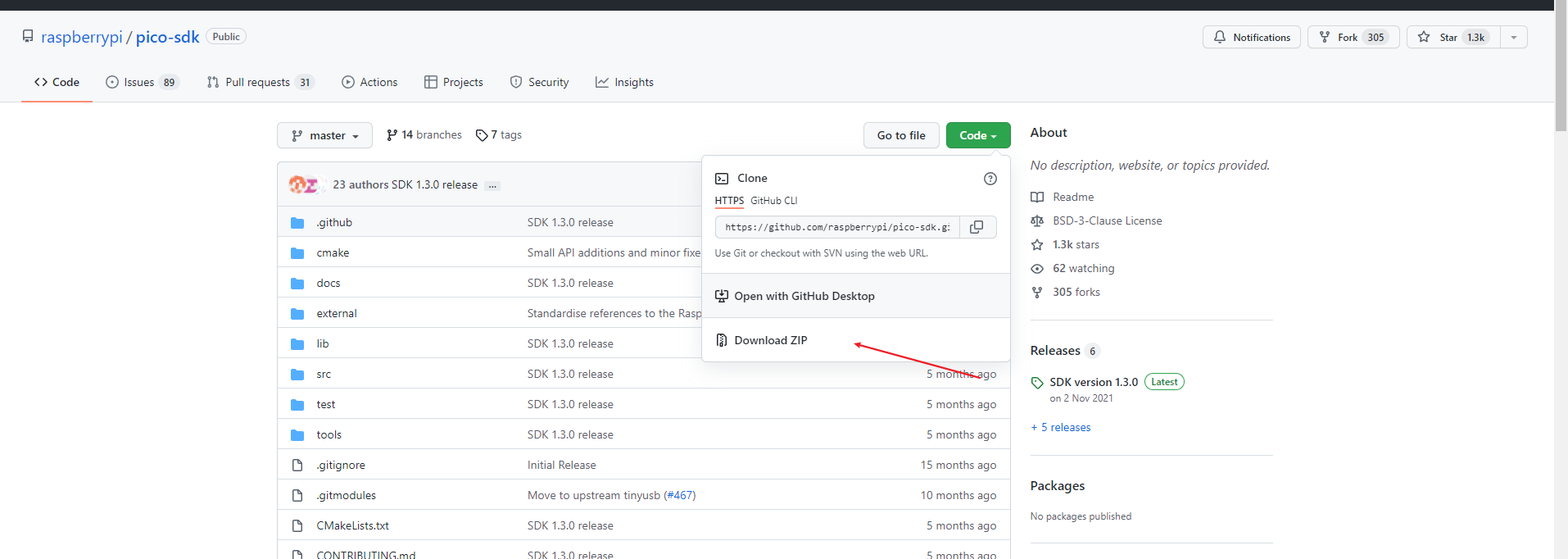Click Open with GitHub Desktop

pos(855,296)
